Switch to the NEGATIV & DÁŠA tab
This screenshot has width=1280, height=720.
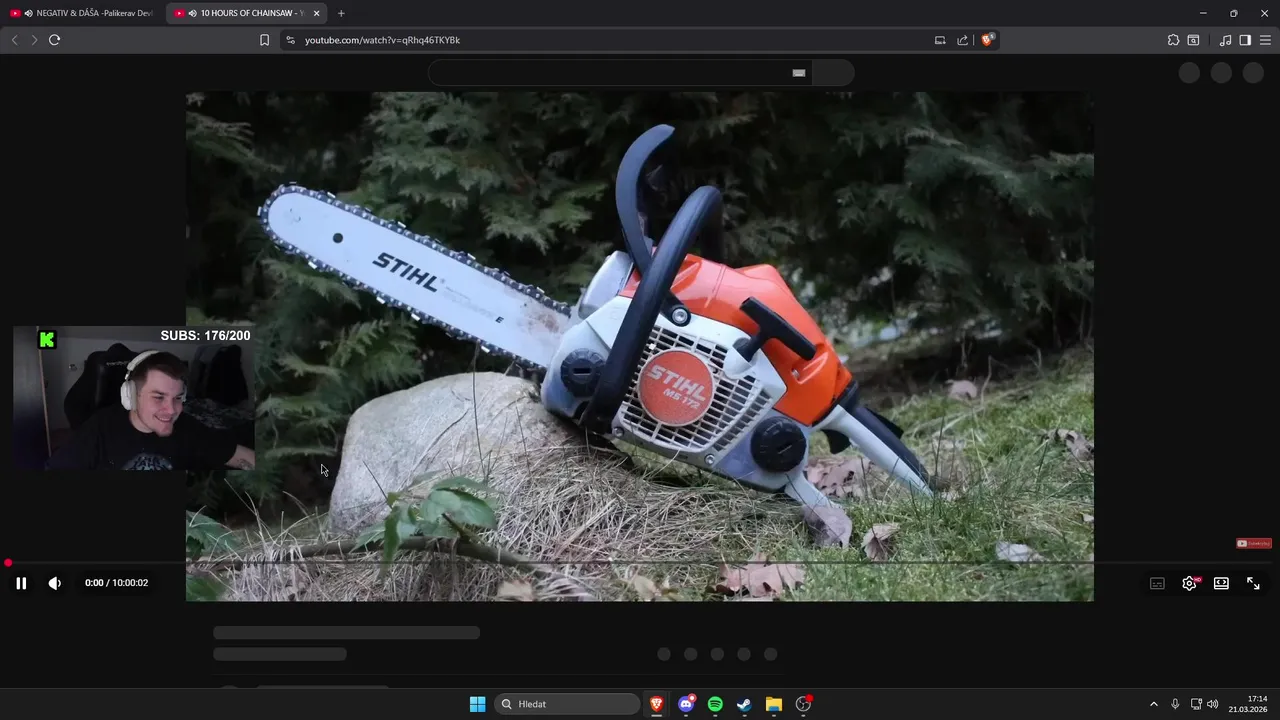click(x=83, y=13)
